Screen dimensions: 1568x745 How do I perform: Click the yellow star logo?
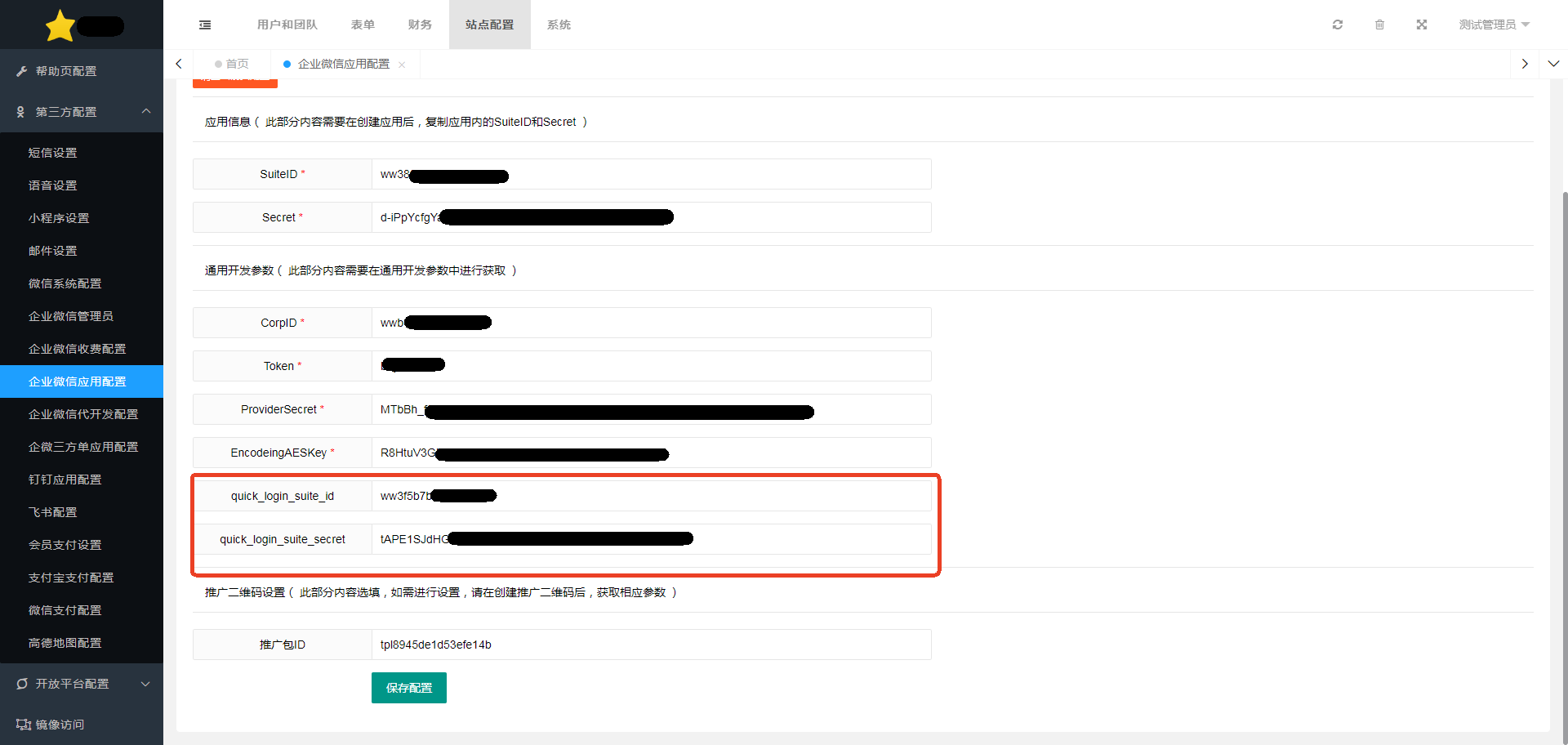(60, 26)
